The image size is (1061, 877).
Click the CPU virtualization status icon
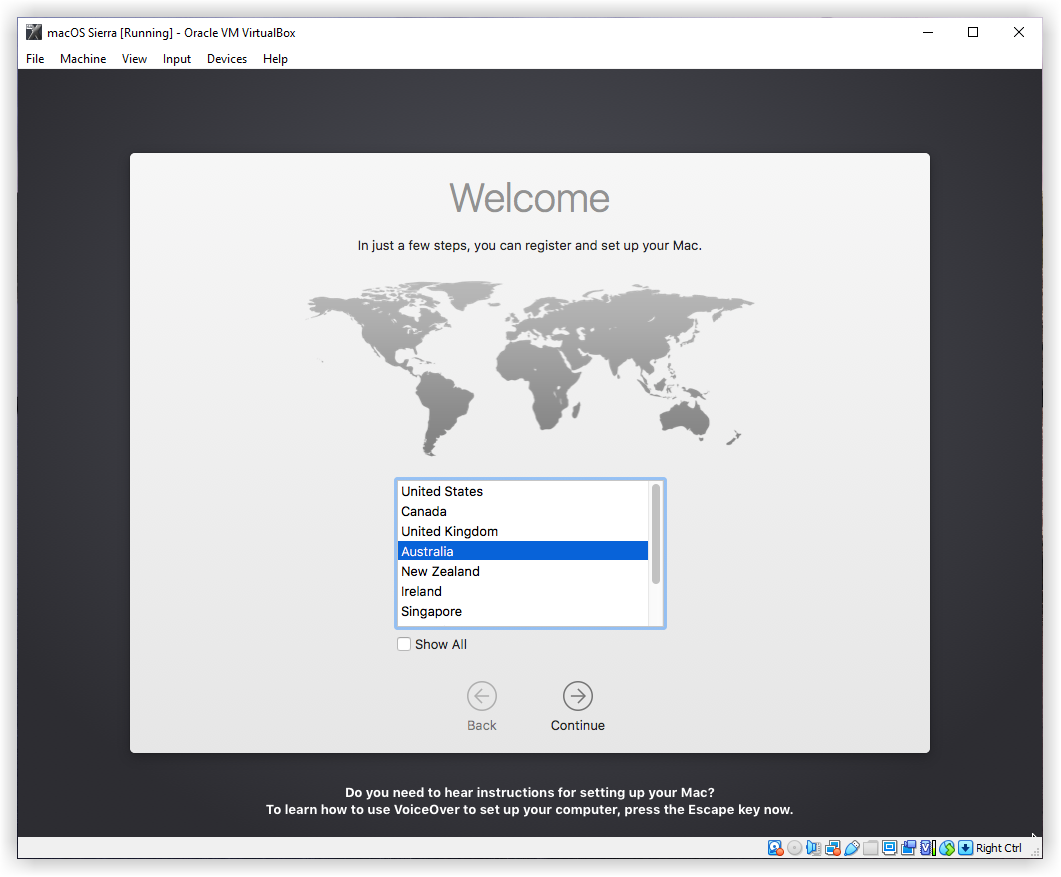coord(928,848)
